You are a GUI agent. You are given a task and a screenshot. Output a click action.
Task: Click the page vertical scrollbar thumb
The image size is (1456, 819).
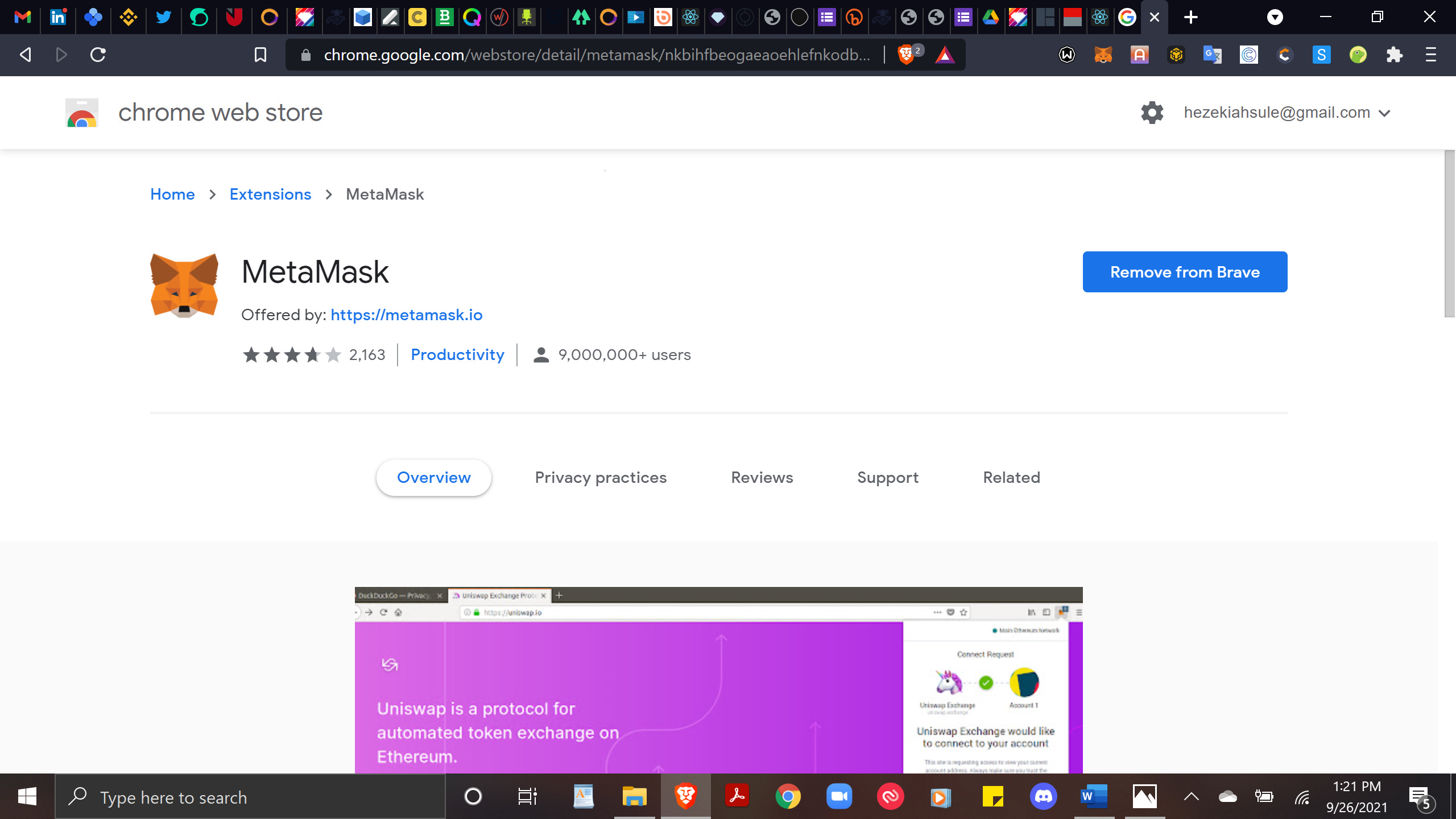(x=1450, y=233)
